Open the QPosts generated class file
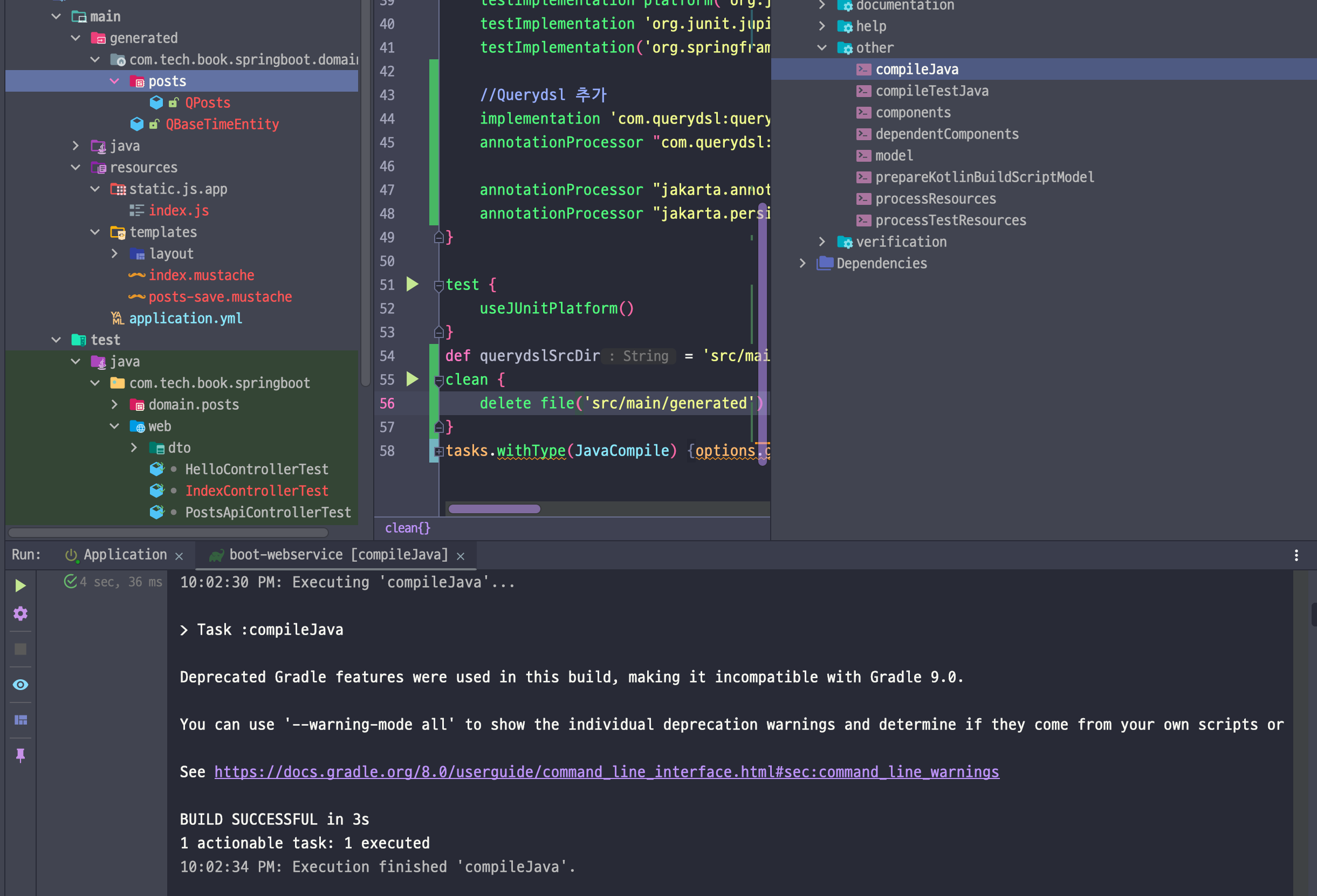This screenshot has height=896, width=1317. pyautogui.click(x=208, y=103)
